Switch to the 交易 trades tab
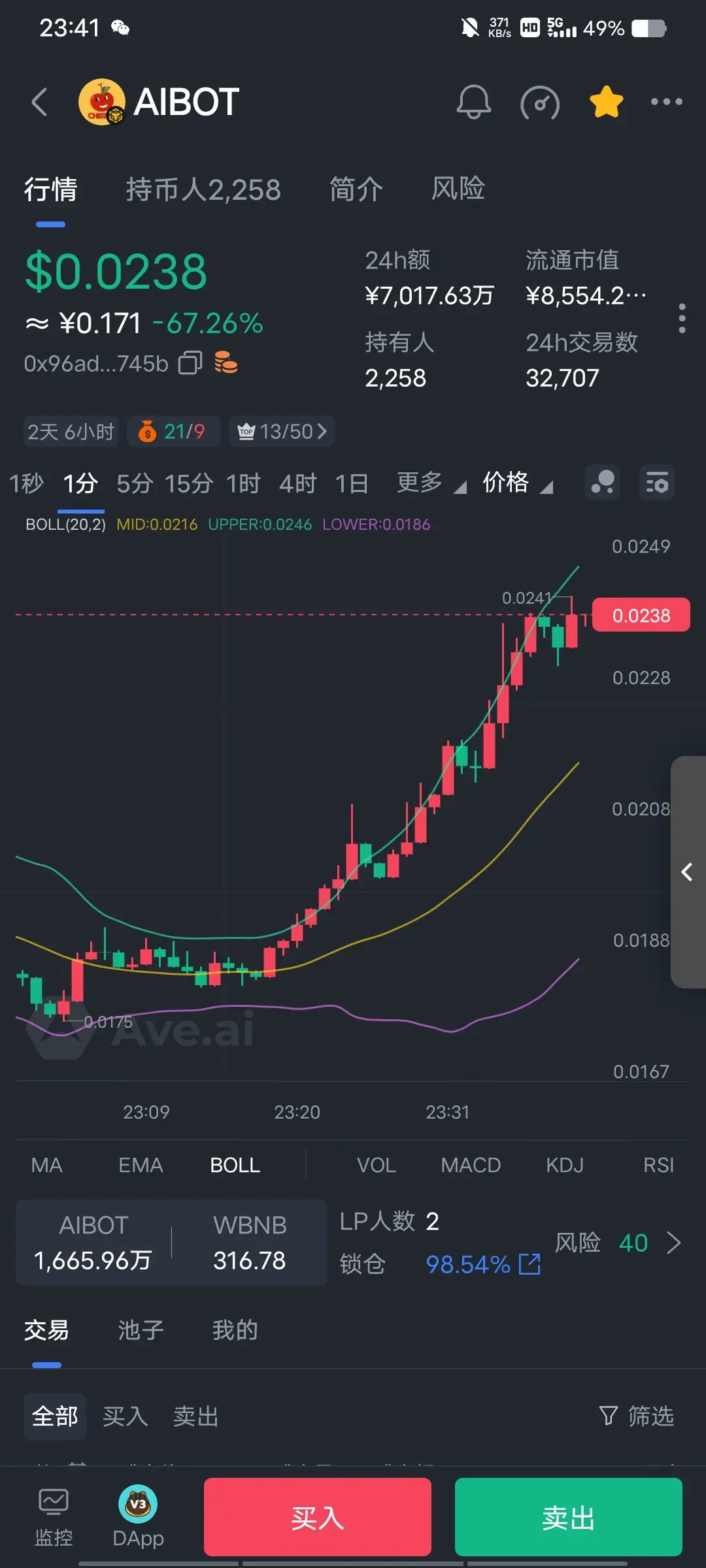This screenshot has height=1568, width=706. (x=46, y=1330)
